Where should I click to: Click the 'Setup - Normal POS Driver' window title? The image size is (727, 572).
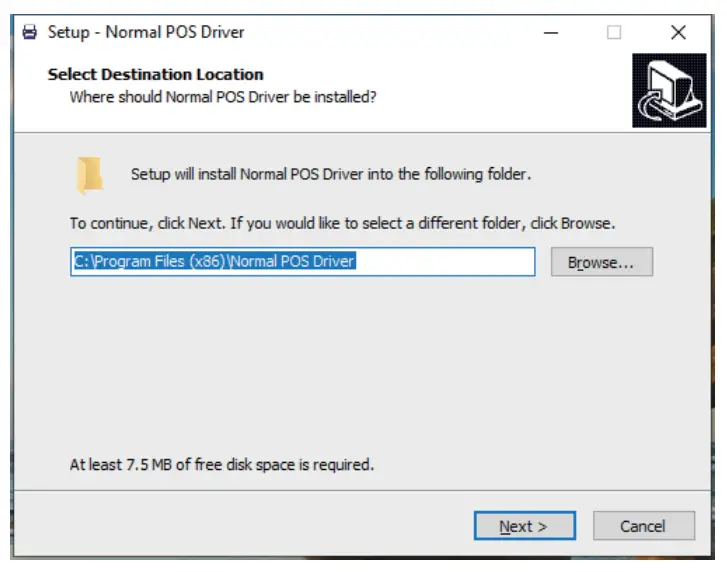pyautogui.click(x=146, y=32)
